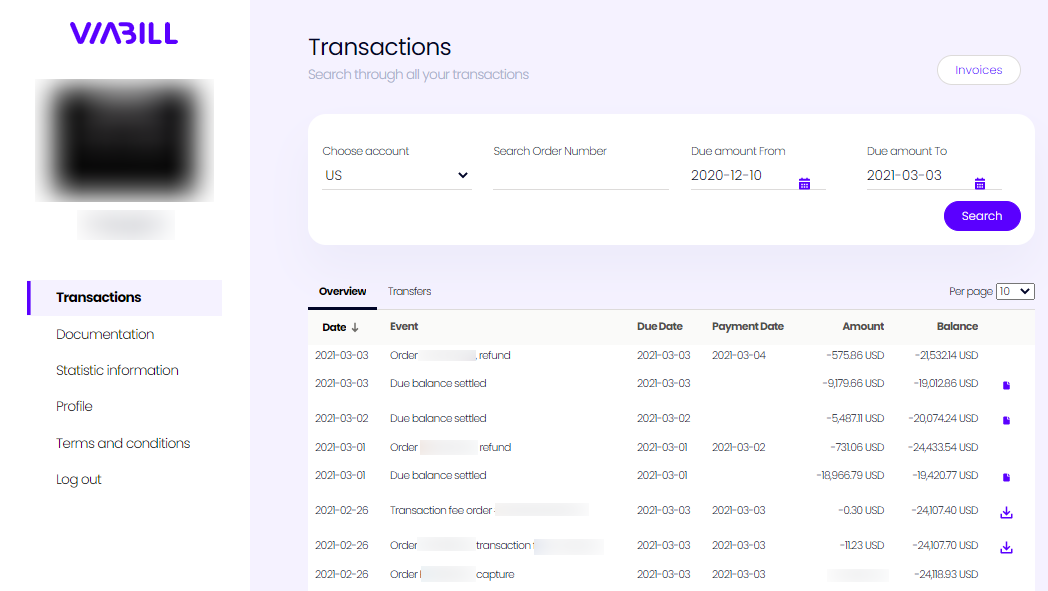The width and height of the screenshot is (1048, 591).
Task: Open the Invoices button
Action: [x=978, y=70]
